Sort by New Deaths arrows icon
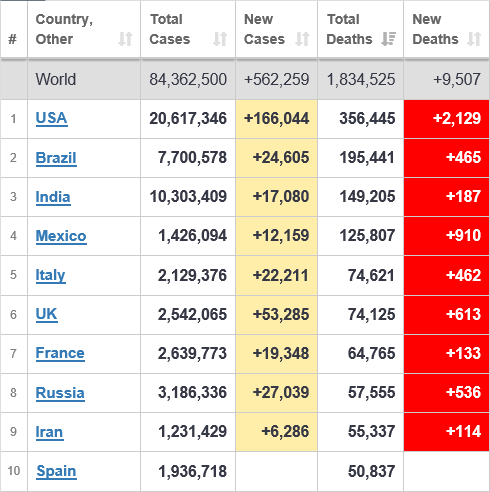The image size is (490, 492). (474, 39)
